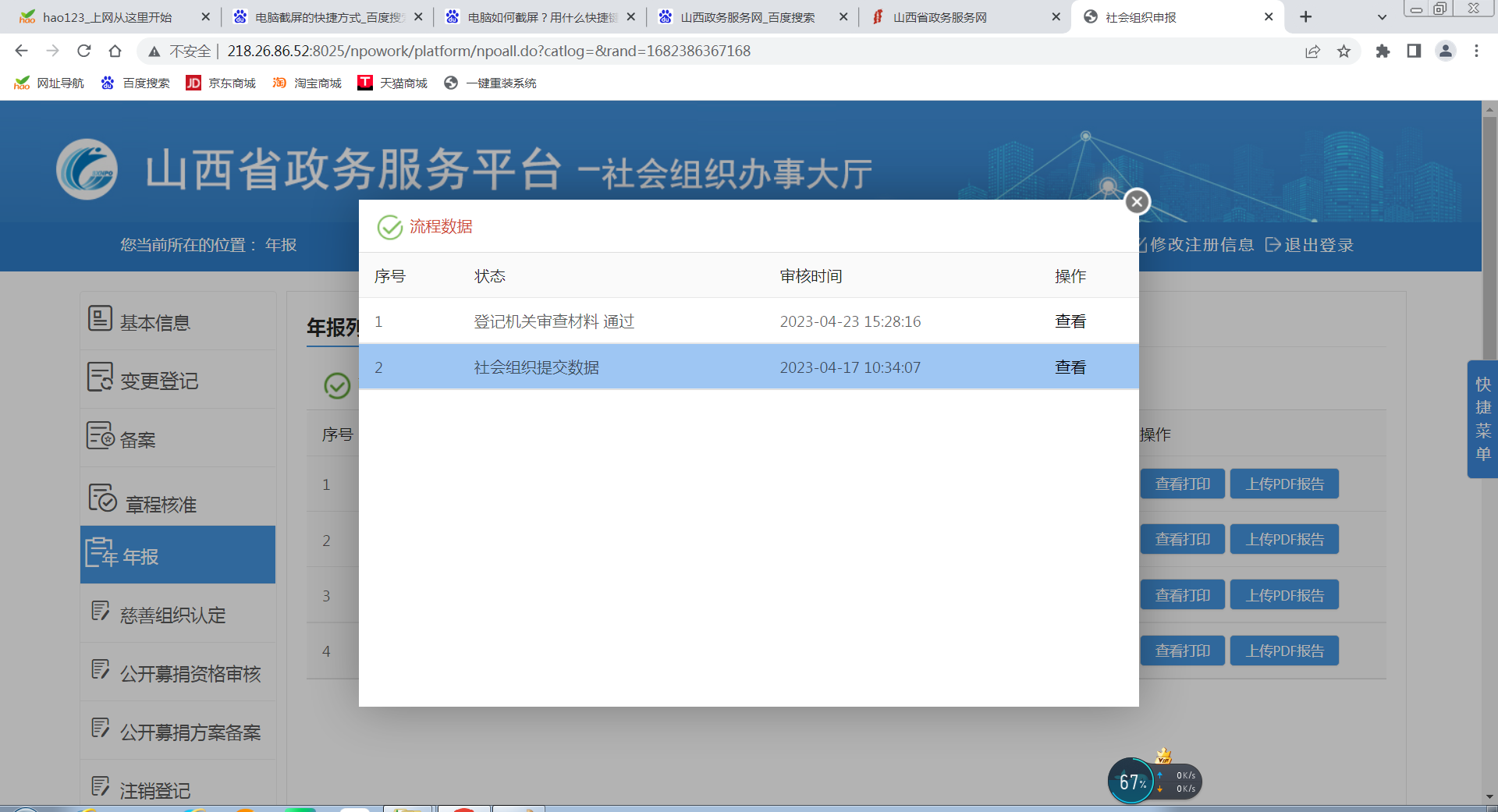
Task: Open Chrome extensions puzzle icon
Action: click(1383, 51)
